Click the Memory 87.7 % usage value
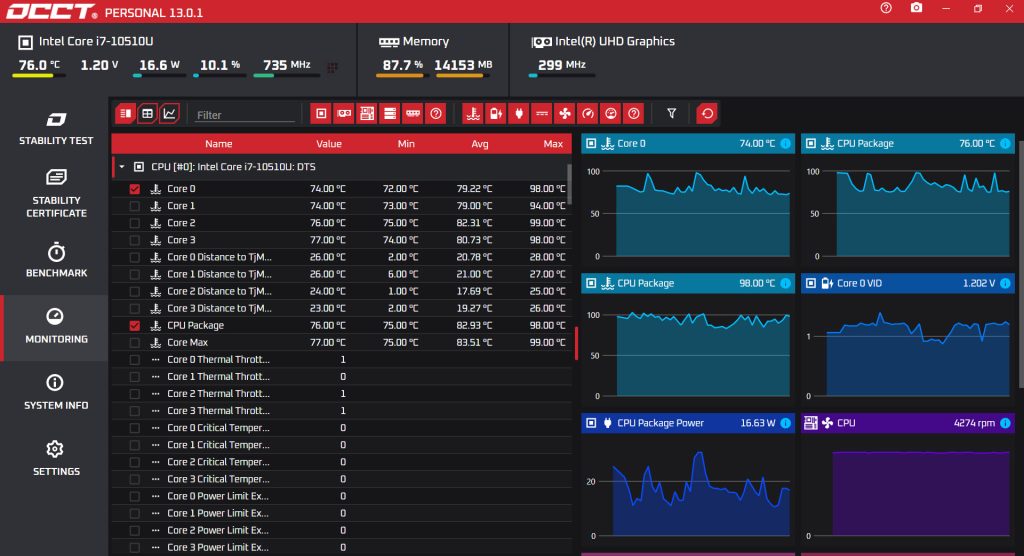The height and width of the screenshot is (556, 1024). pos(402,65)
